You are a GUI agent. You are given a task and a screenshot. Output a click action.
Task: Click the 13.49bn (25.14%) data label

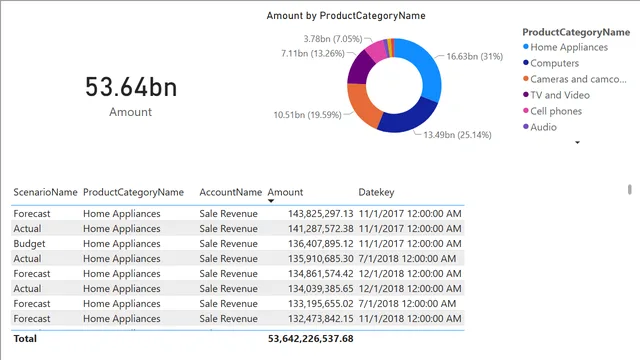(457, 135)
